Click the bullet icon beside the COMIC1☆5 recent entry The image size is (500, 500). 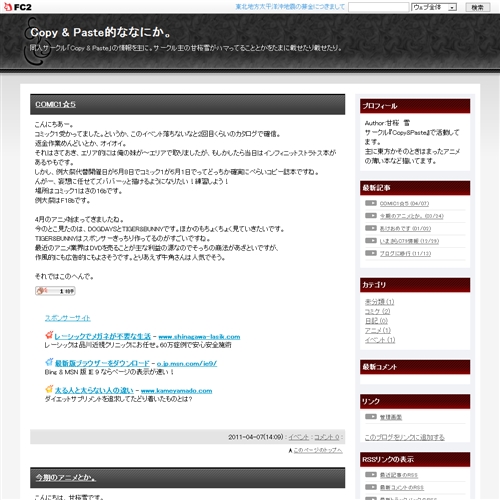pos(371,203)
